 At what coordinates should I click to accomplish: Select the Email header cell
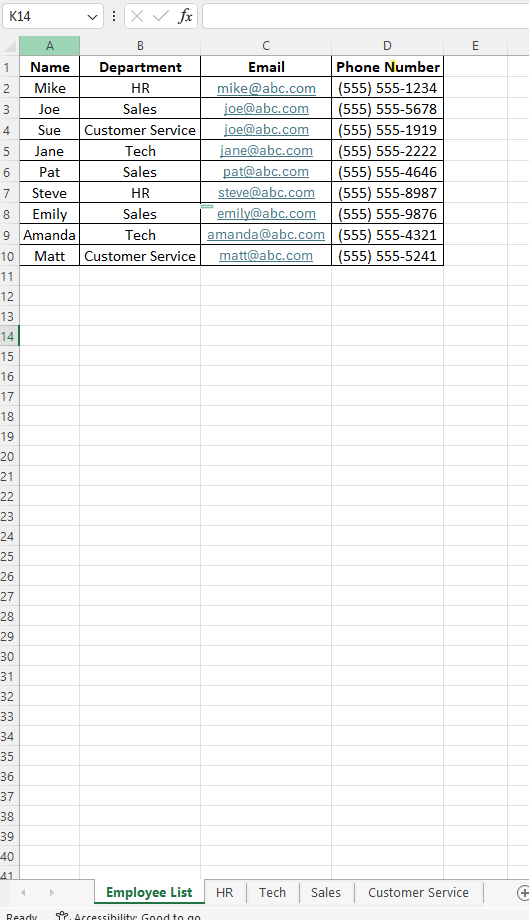point(266,67)
